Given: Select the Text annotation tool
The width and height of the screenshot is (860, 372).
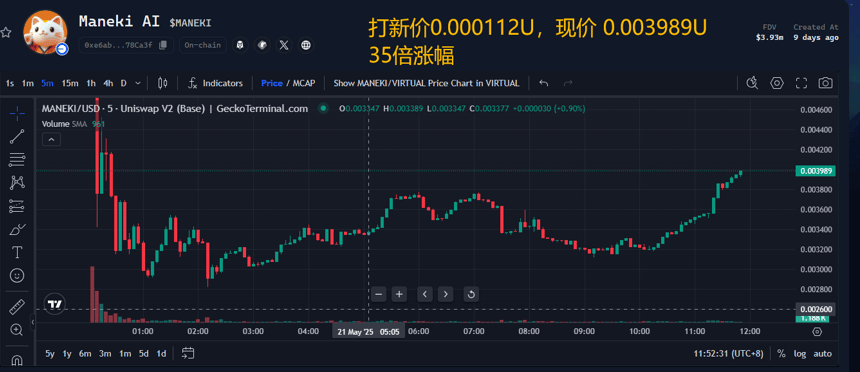Looking at the screenshot, I should [x=17, y=252].
